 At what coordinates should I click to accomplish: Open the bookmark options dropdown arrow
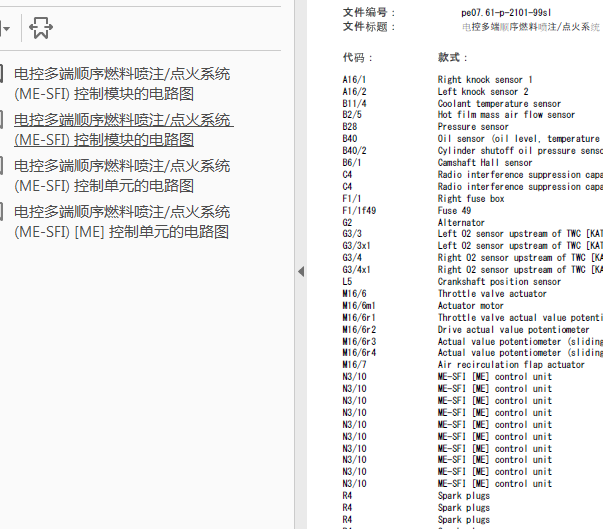[x=5, y=28]
